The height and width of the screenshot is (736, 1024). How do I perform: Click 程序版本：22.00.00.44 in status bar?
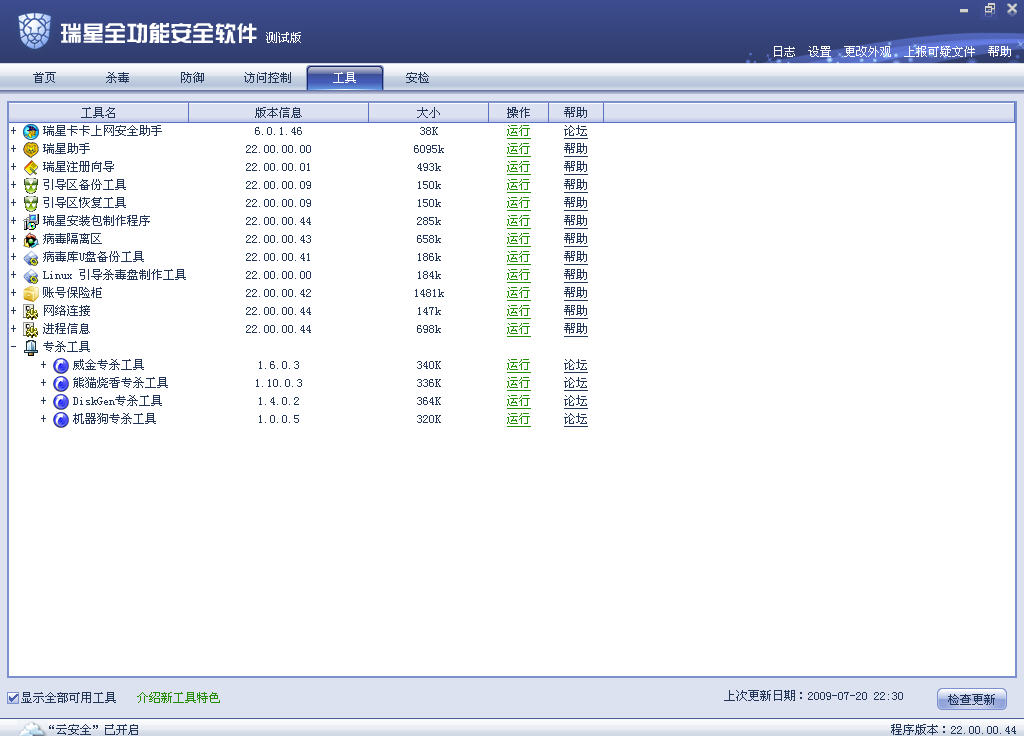pyautogui.click(x=953, y=729)
